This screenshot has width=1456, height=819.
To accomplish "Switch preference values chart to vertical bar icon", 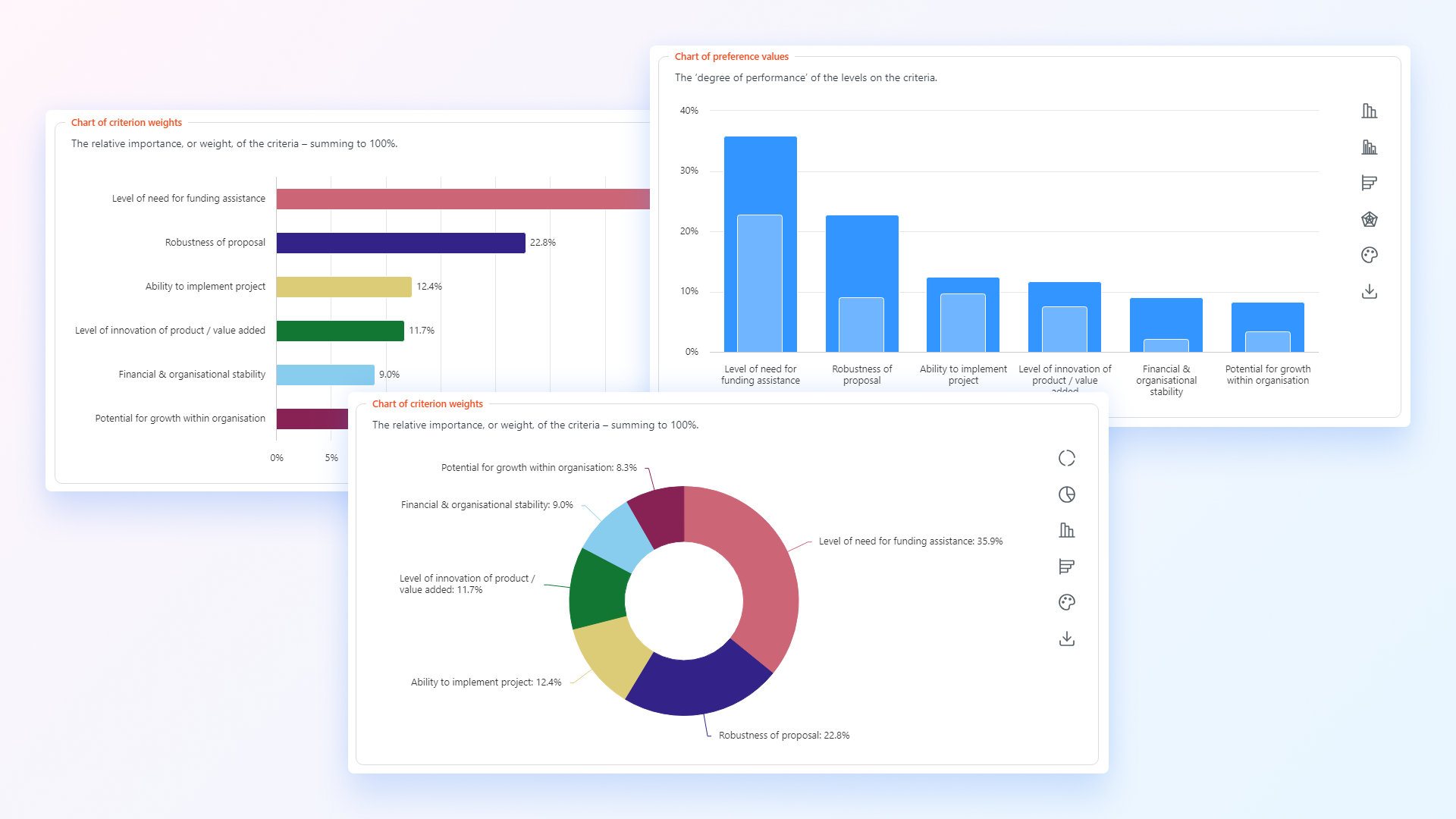I will click(x=1369, y=111).
